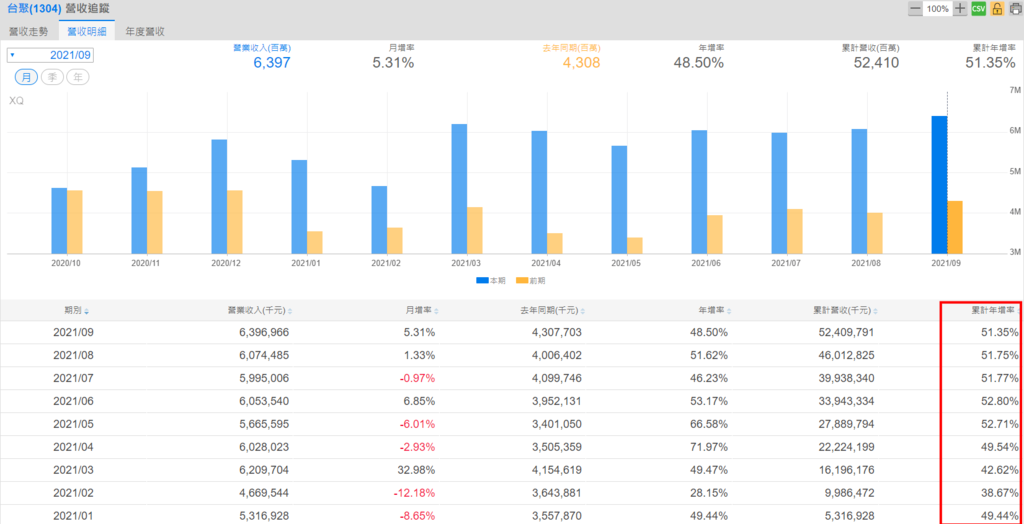Click the 2020/12 prior-period orange bar
Screen dimensions: 1024x524
(x=235, y=222)
